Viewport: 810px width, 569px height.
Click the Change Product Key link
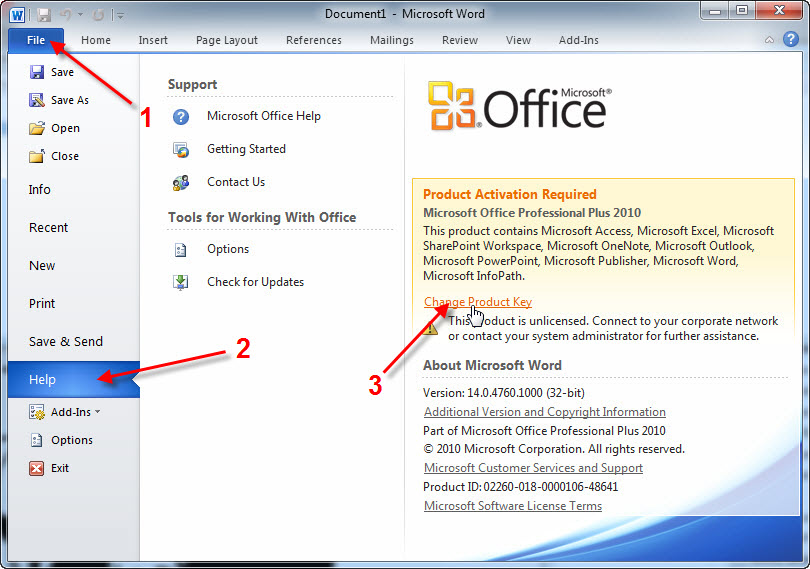click(x=478, y=302)
